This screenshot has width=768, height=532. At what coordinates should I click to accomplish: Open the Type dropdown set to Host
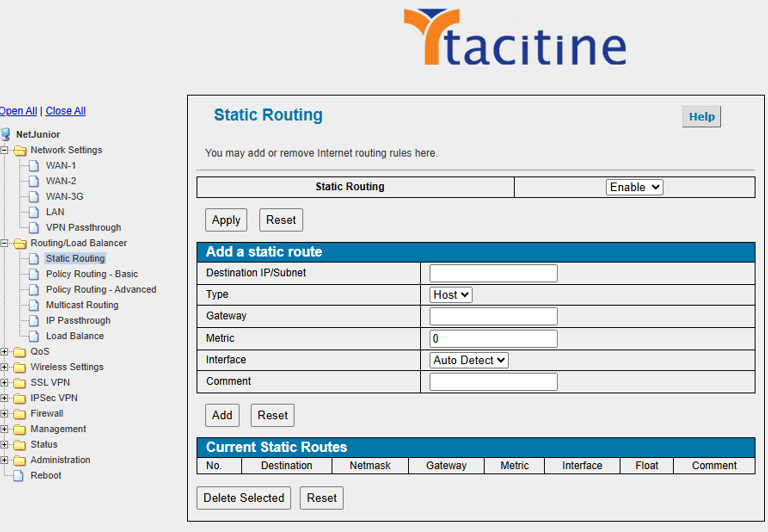coord(451,295)
